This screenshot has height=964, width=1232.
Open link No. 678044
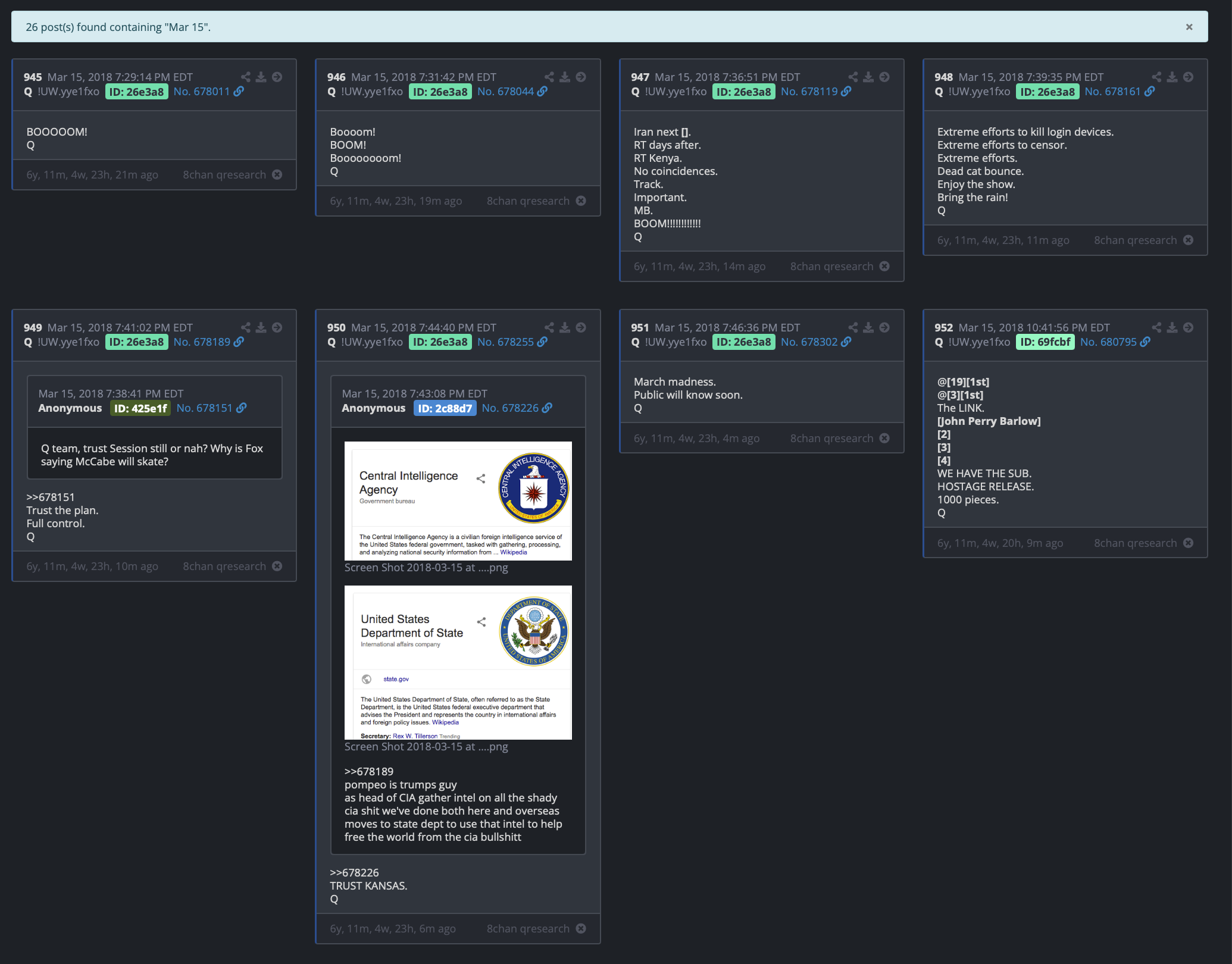point(512,92)
